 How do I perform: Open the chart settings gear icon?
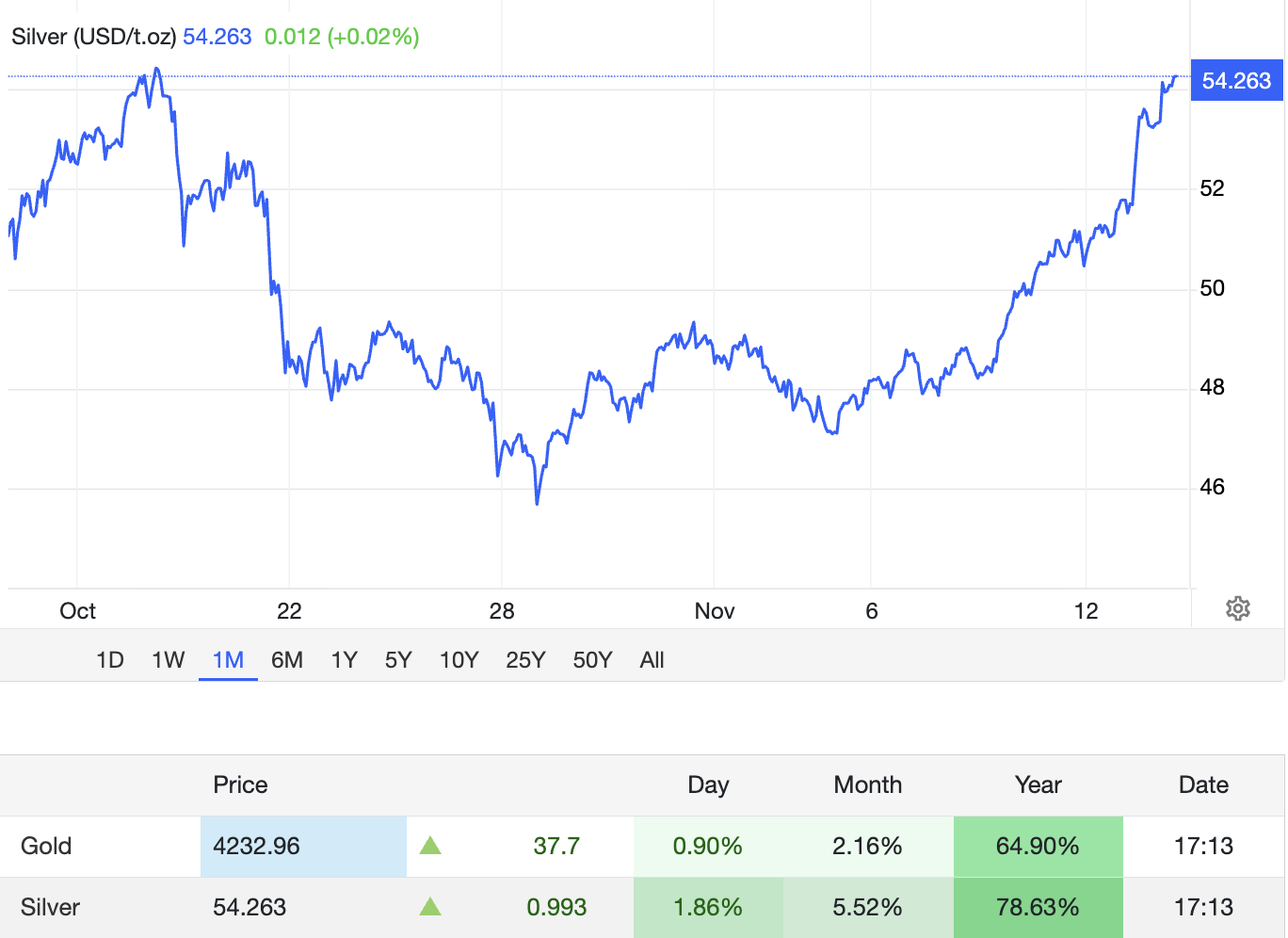click(x=1237, y=608)
